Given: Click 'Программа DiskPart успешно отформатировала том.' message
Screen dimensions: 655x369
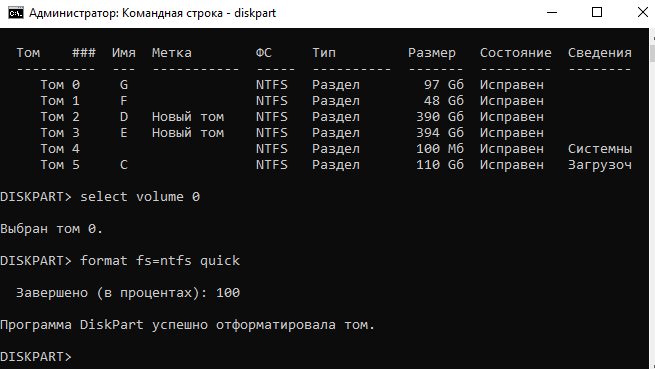Looking at the screenshot, I should (x=188, y=325).
